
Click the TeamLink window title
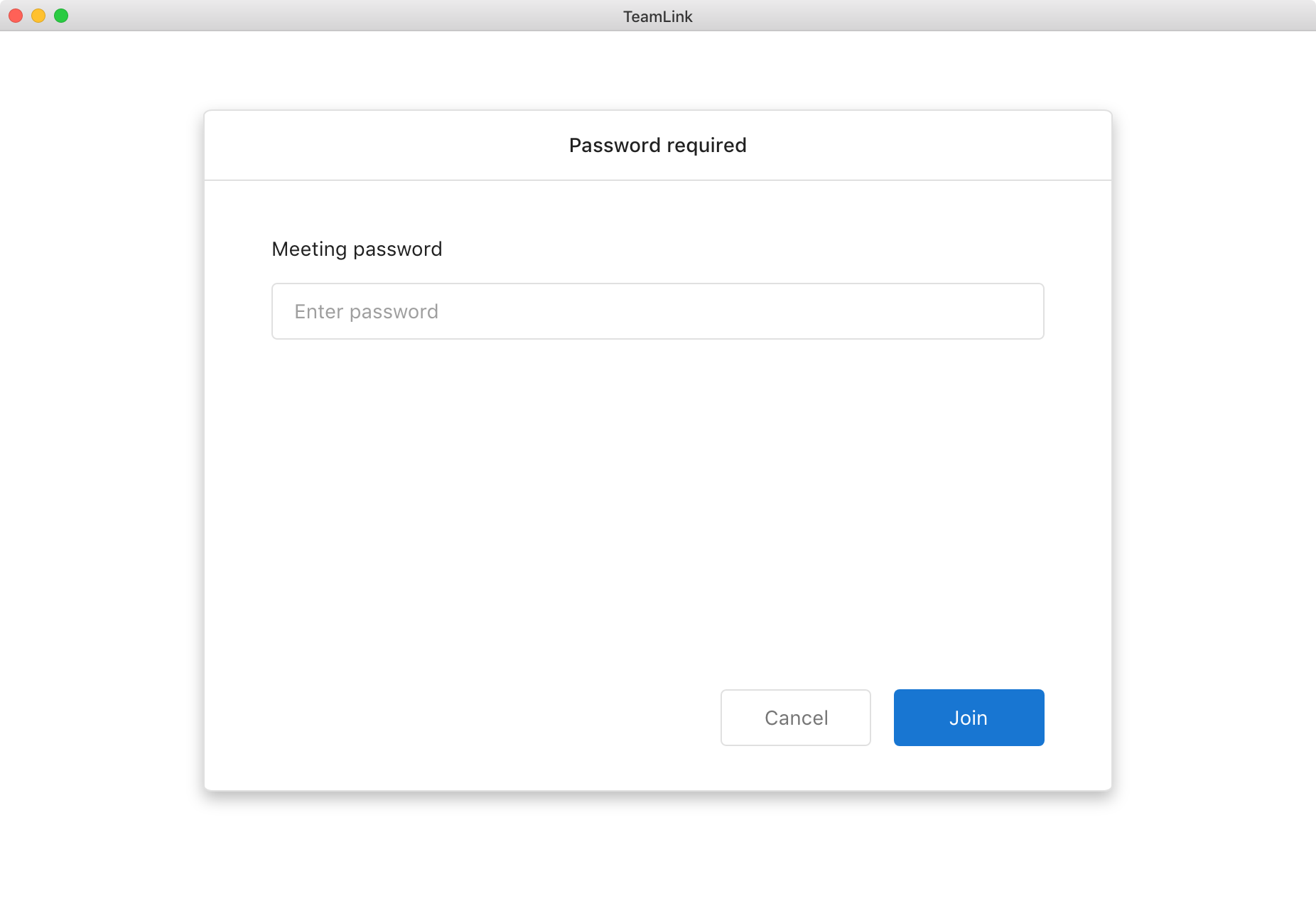point(657,16)
